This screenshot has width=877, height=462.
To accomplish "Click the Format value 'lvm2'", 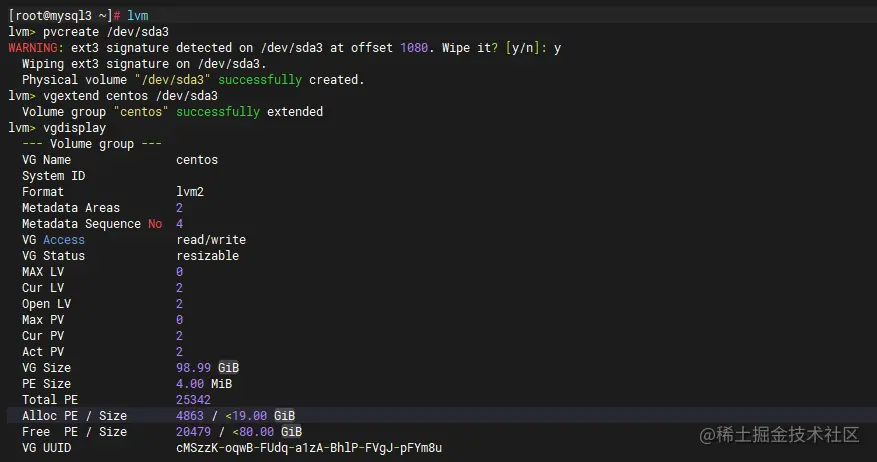I will (190, 192).
